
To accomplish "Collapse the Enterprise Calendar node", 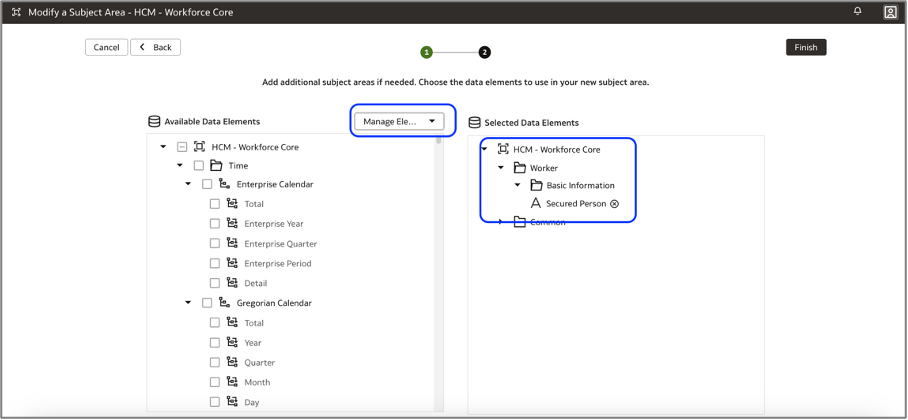I will 188,184.
